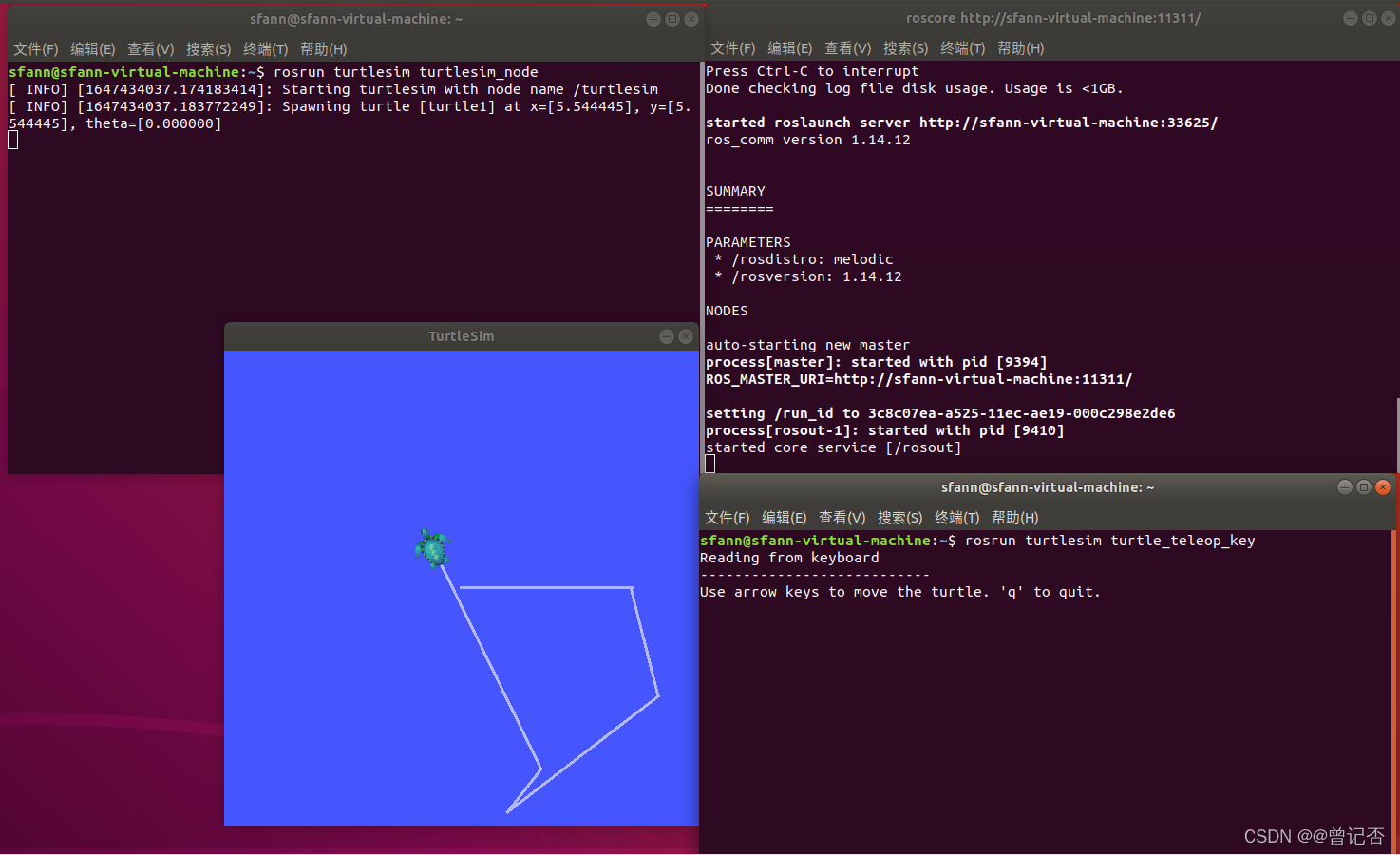The image size is (1400, 855).
Task: Click 'started roslaunch server' line
Action: (961, 123)
